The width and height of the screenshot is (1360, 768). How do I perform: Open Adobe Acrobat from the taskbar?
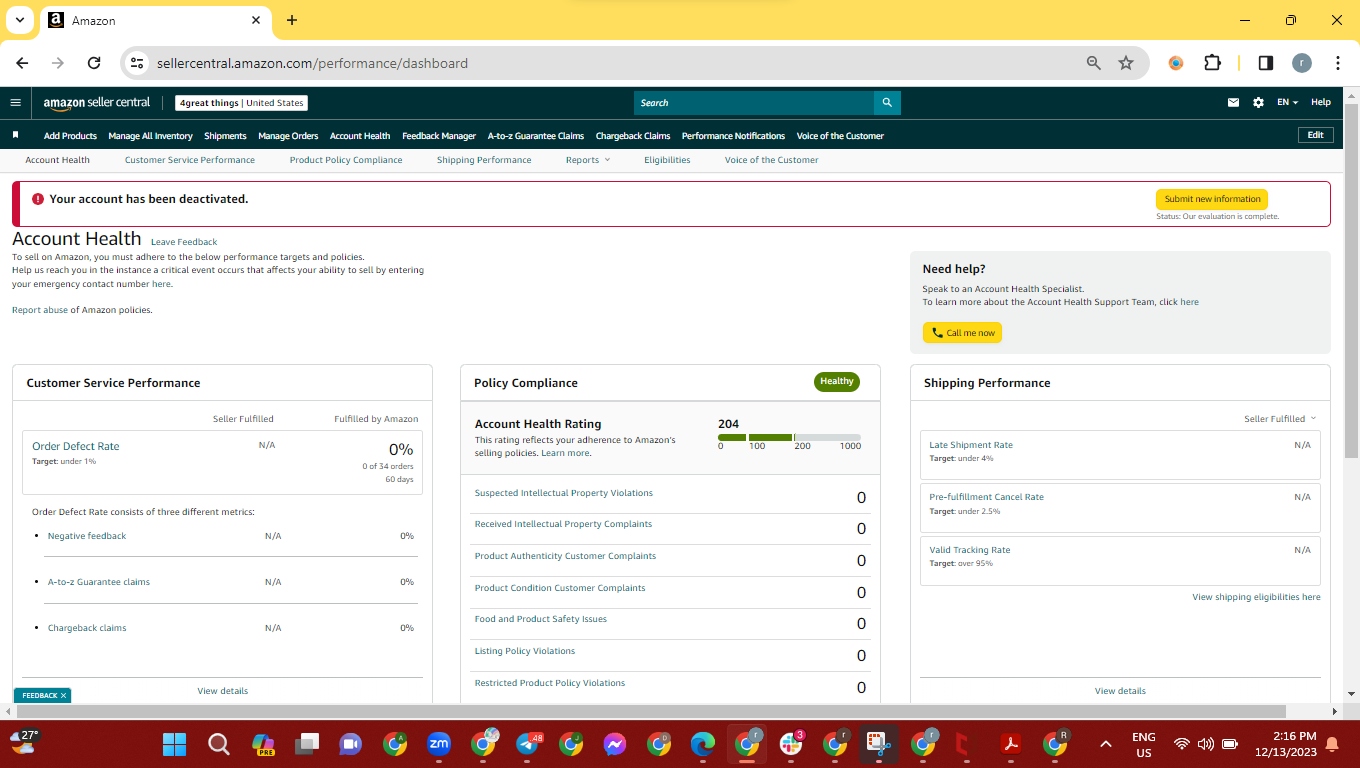click(1011, 744)
